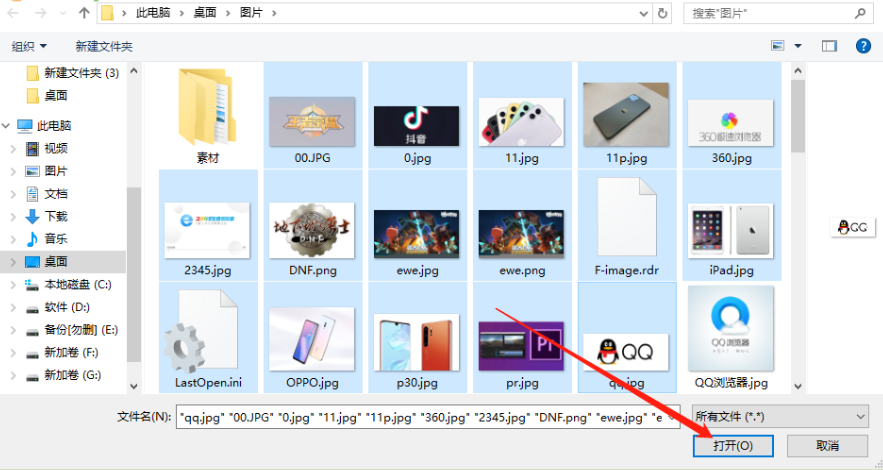The height and width of the screenshot is (470, 883).
Task: Click the change view icon
Action: point(778,46)
